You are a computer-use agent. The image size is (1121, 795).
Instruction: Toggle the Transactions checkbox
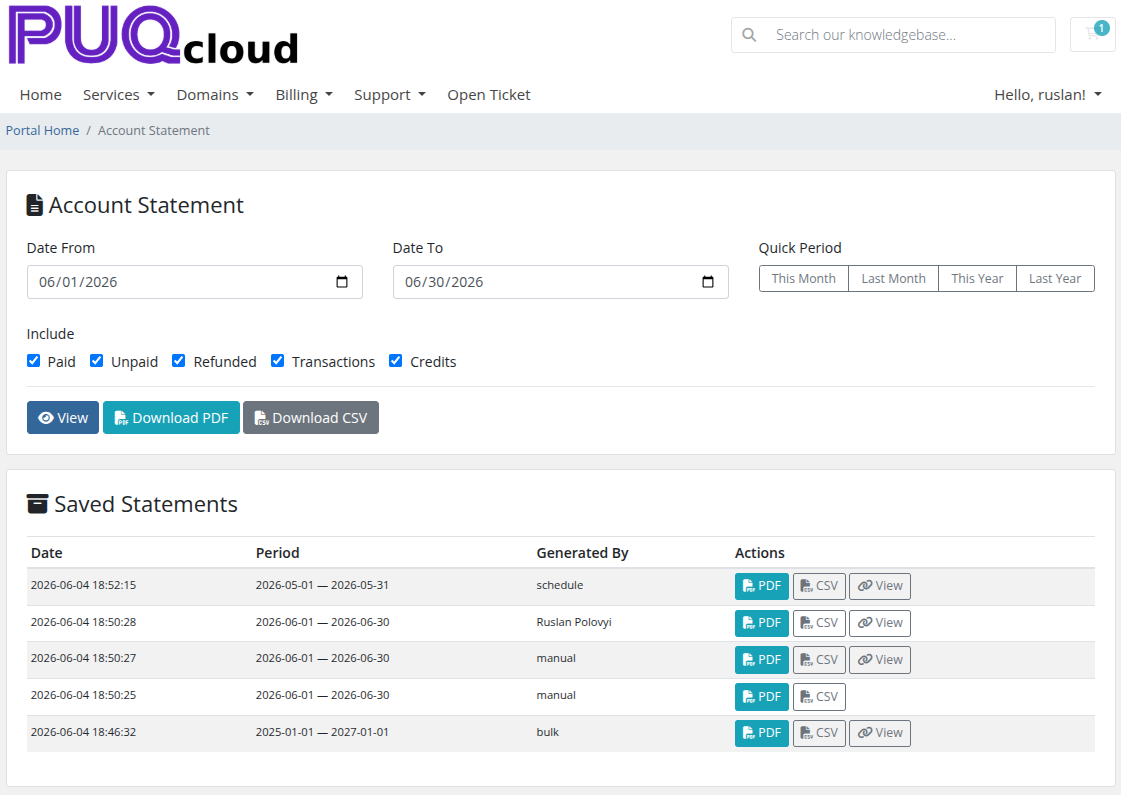277,361
